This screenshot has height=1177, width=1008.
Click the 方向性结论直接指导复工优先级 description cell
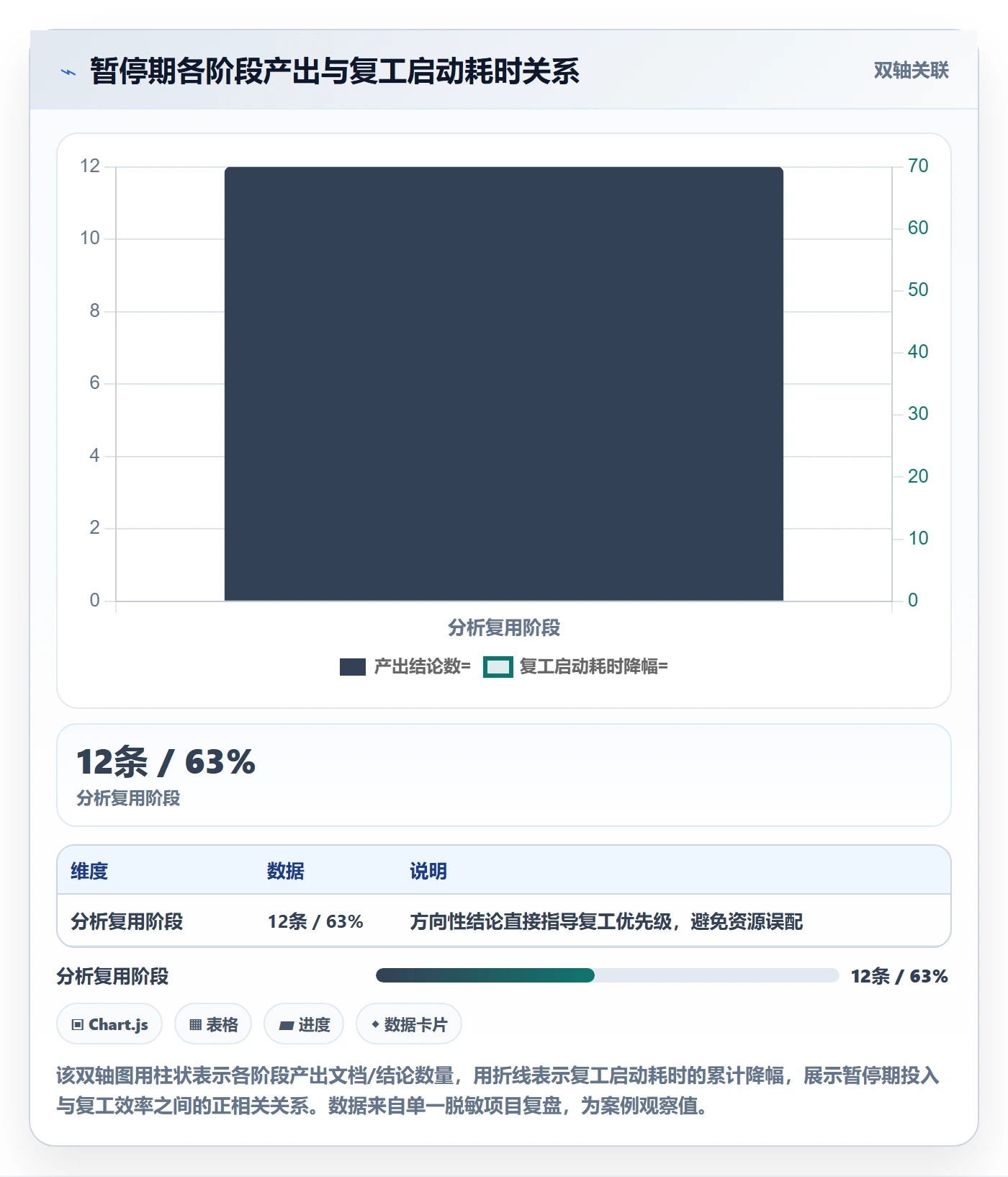(x=606, y=922)
